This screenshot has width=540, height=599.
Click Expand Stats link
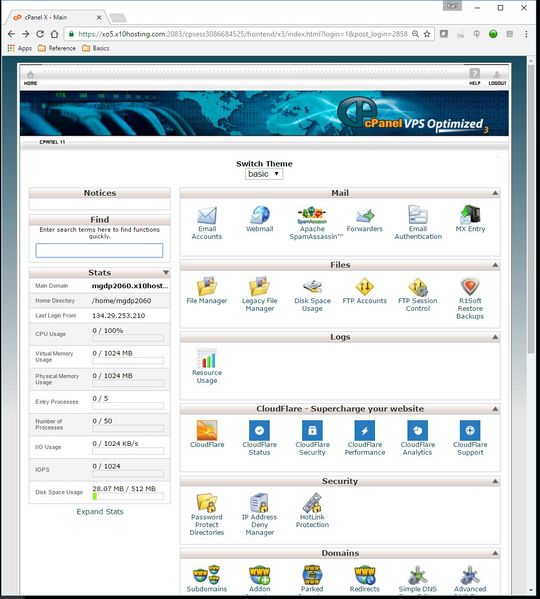pyautogui.click(x=100, y=512)
